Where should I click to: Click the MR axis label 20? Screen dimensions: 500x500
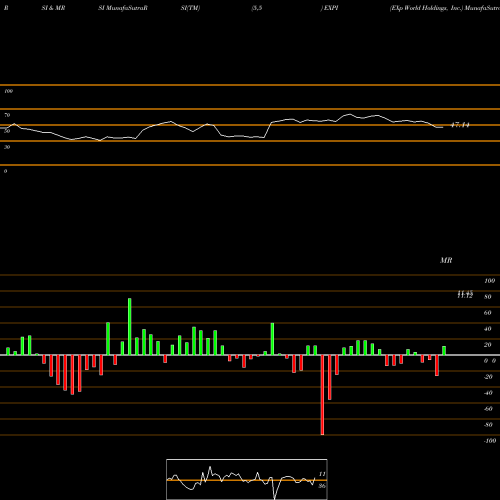pos(488,345)
